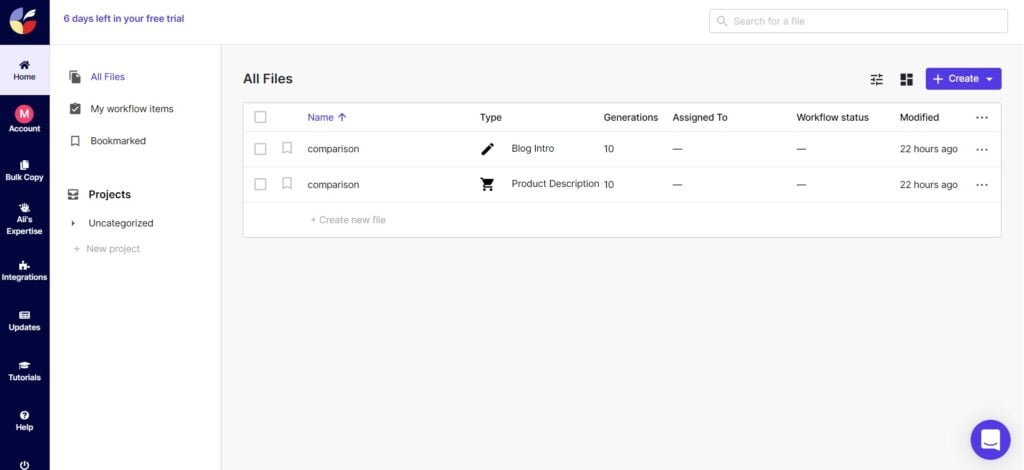Switch to grid layout view icon
Viewport: 1024px width, 470px height.
click(906, 79)
